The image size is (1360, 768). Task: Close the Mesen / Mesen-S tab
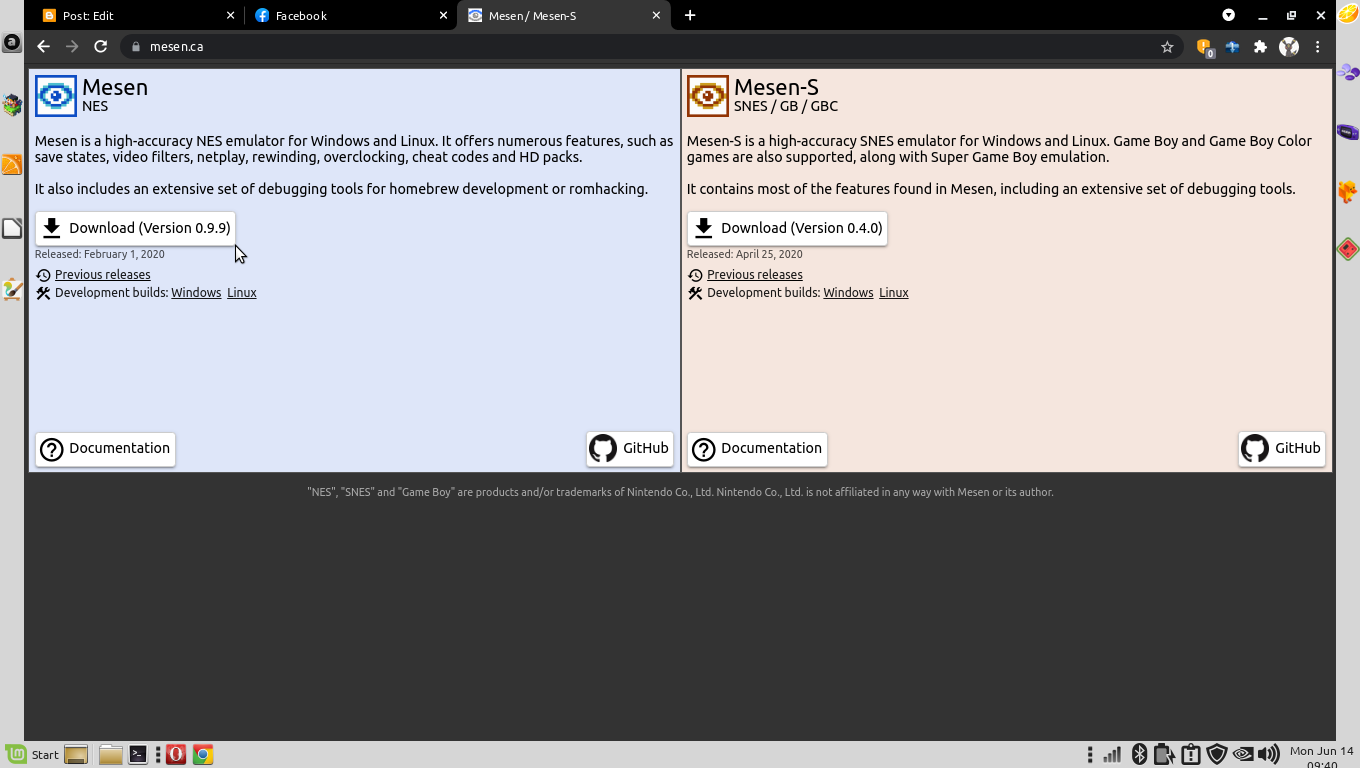656,15
